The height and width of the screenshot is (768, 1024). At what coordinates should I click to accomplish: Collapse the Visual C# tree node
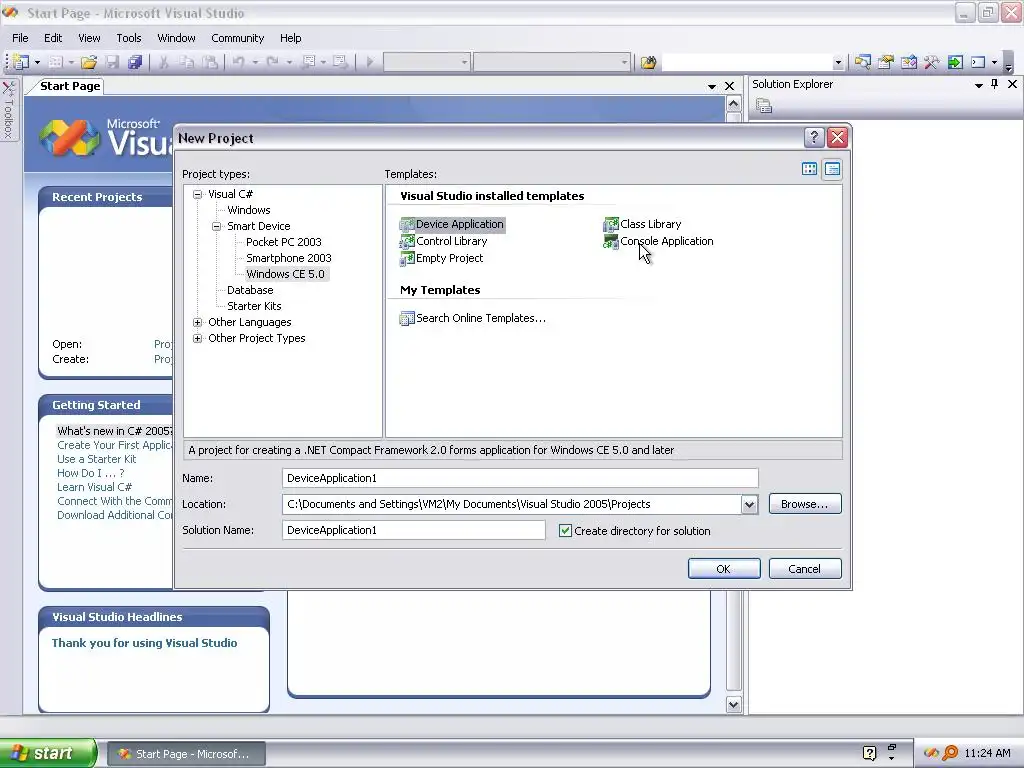(x=197, y=194)
